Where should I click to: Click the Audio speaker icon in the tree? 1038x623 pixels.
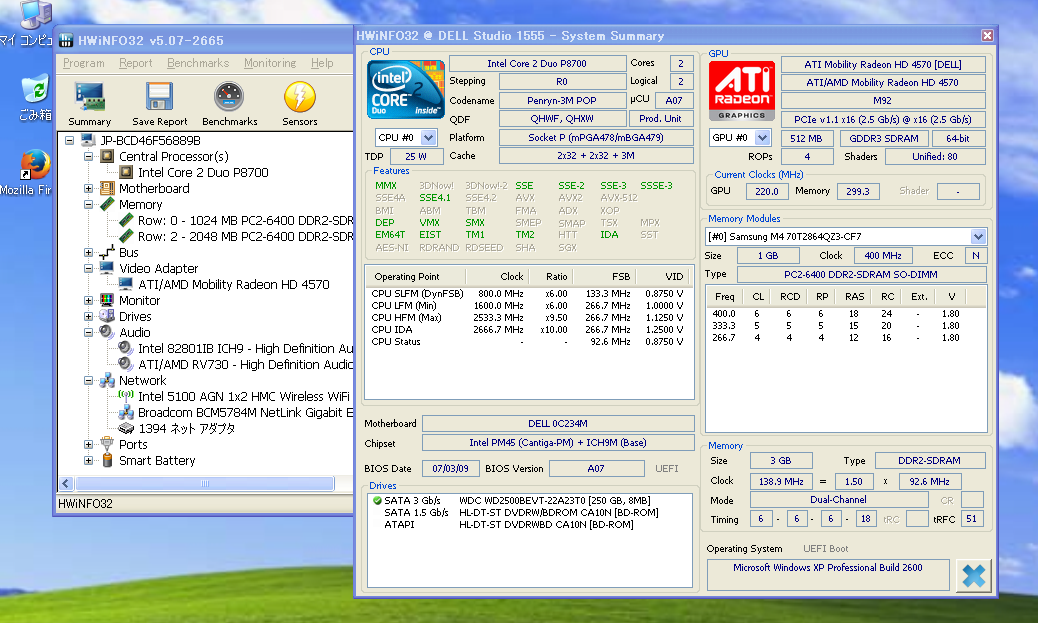click(107, 332)
